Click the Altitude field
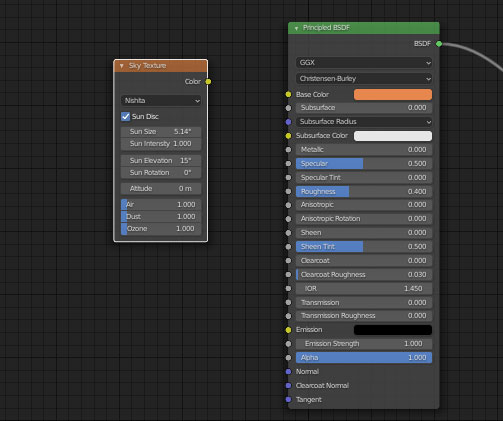The height and width of the screenshot is (421, 503). point(161,189)
